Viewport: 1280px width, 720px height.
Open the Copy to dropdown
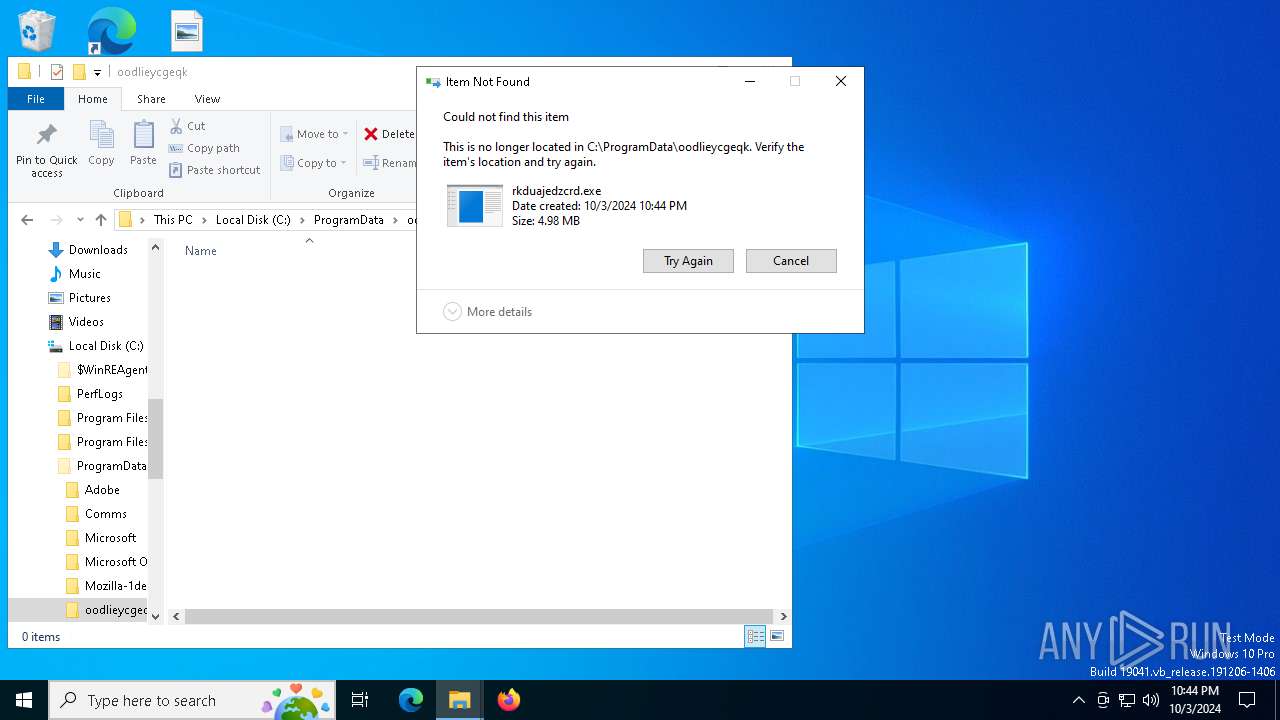click(x=313, y=163)
